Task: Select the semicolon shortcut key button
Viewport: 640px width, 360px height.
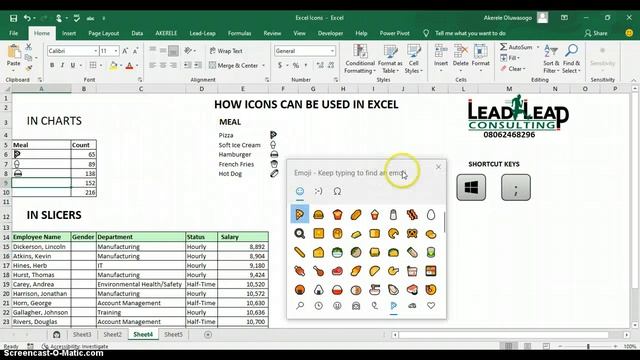Action: tap(516, 187)
